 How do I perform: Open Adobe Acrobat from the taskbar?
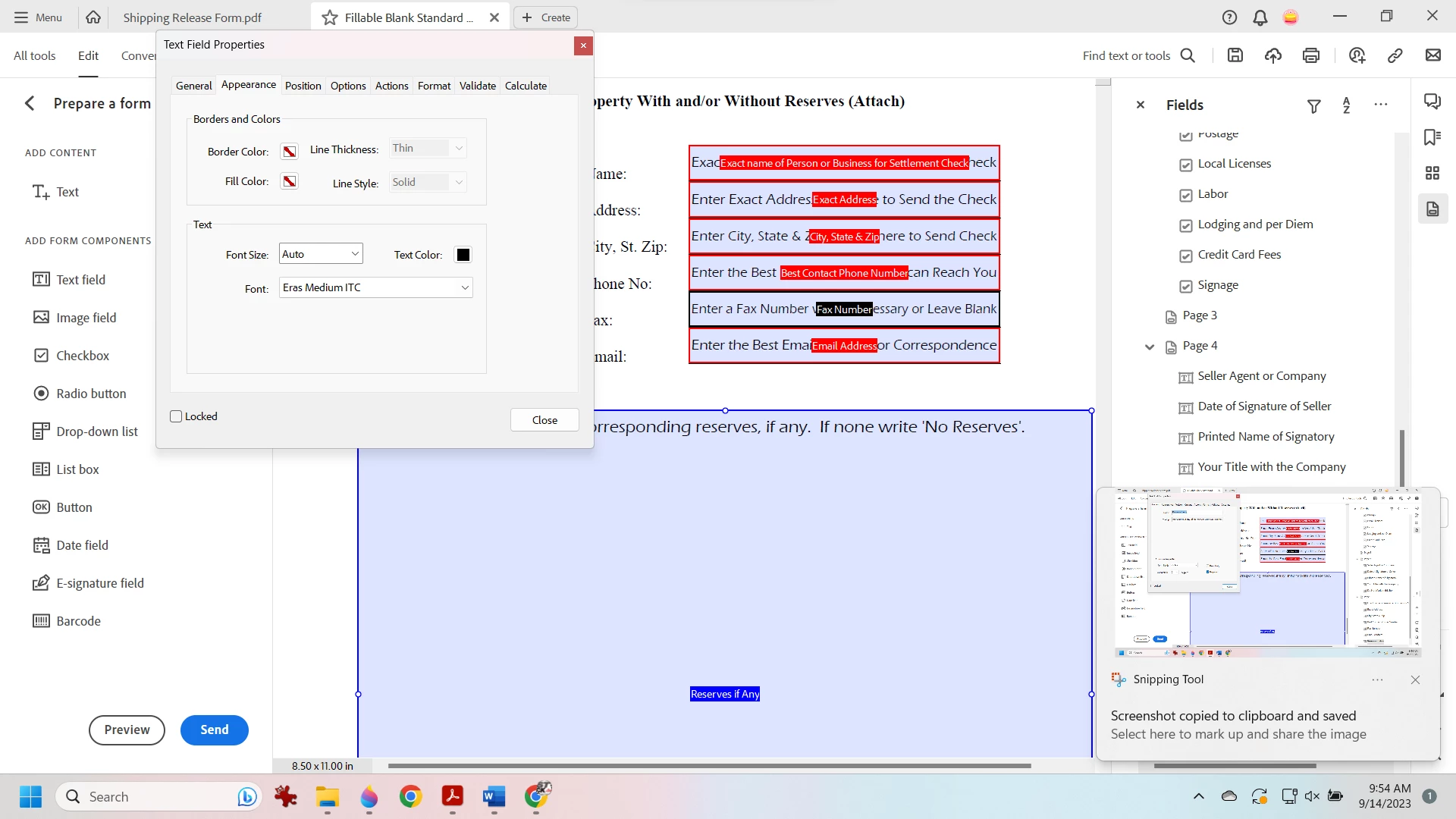click(x=453, y=796)
